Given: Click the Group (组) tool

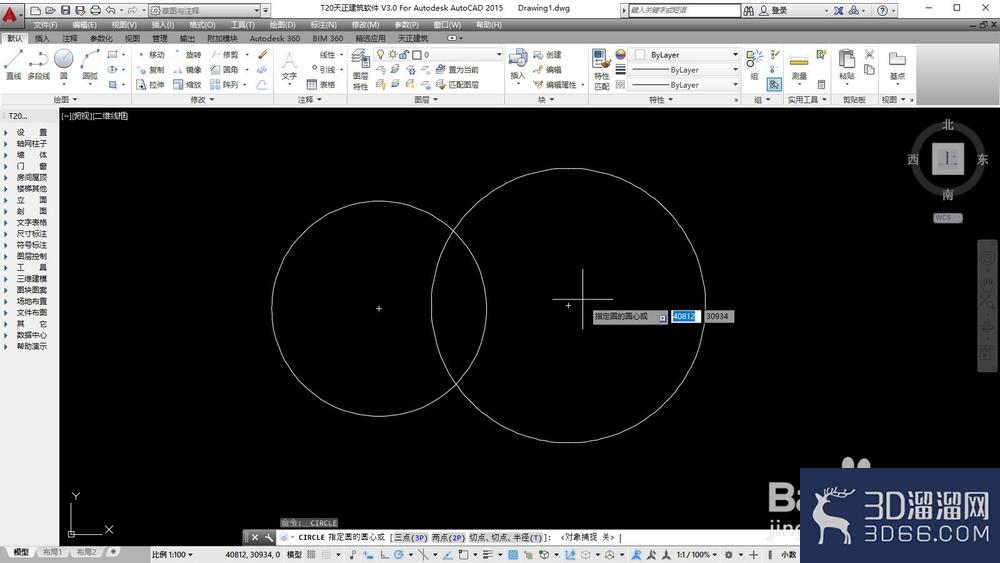Looking at the screenshot, I should point(754,64).
